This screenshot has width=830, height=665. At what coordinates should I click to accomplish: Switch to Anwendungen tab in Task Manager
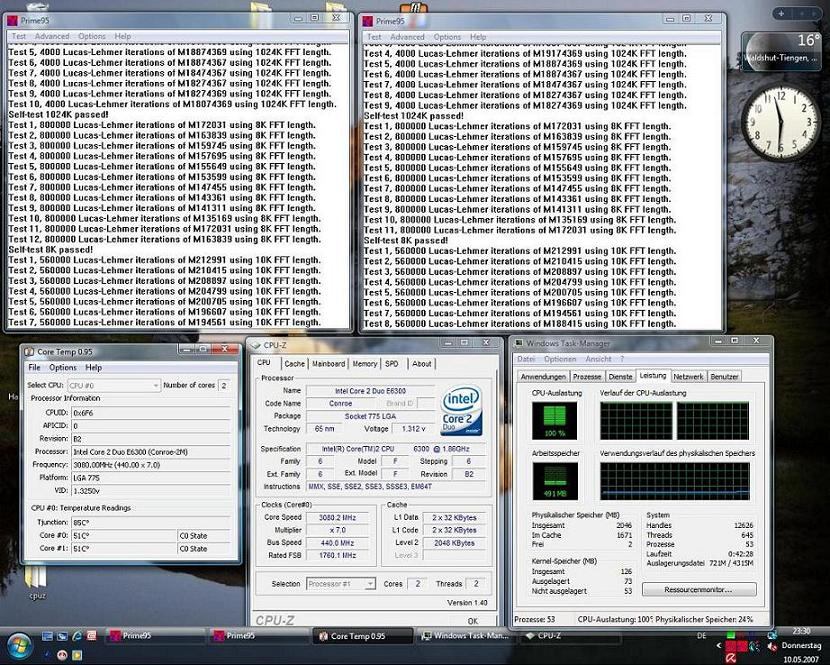[543, 376]
